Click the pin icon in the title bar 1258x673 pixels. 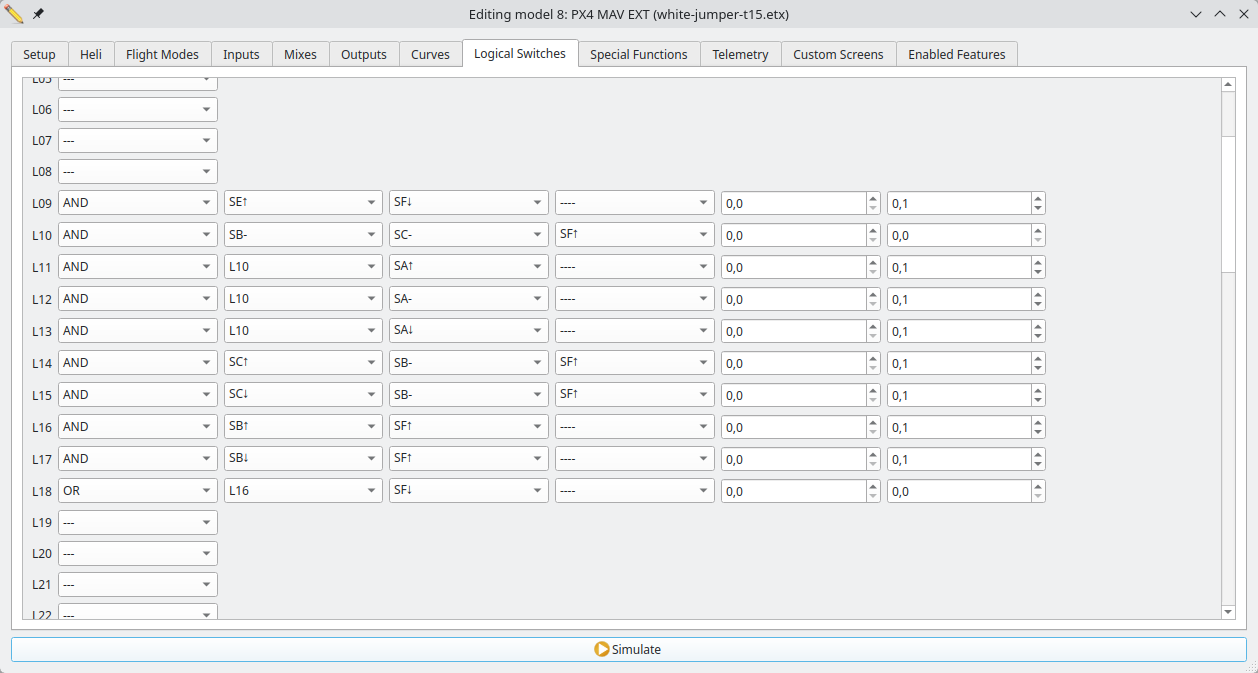pos(37,13)
